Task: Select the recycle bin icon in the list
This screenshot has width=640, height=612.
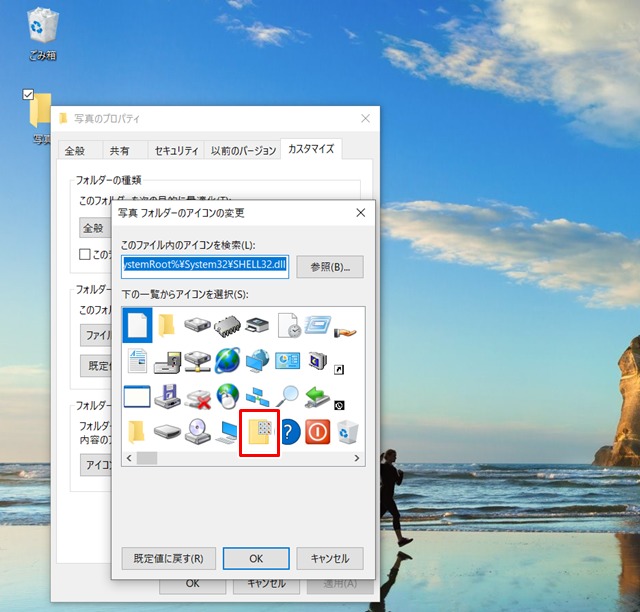Action: point(348,432)
